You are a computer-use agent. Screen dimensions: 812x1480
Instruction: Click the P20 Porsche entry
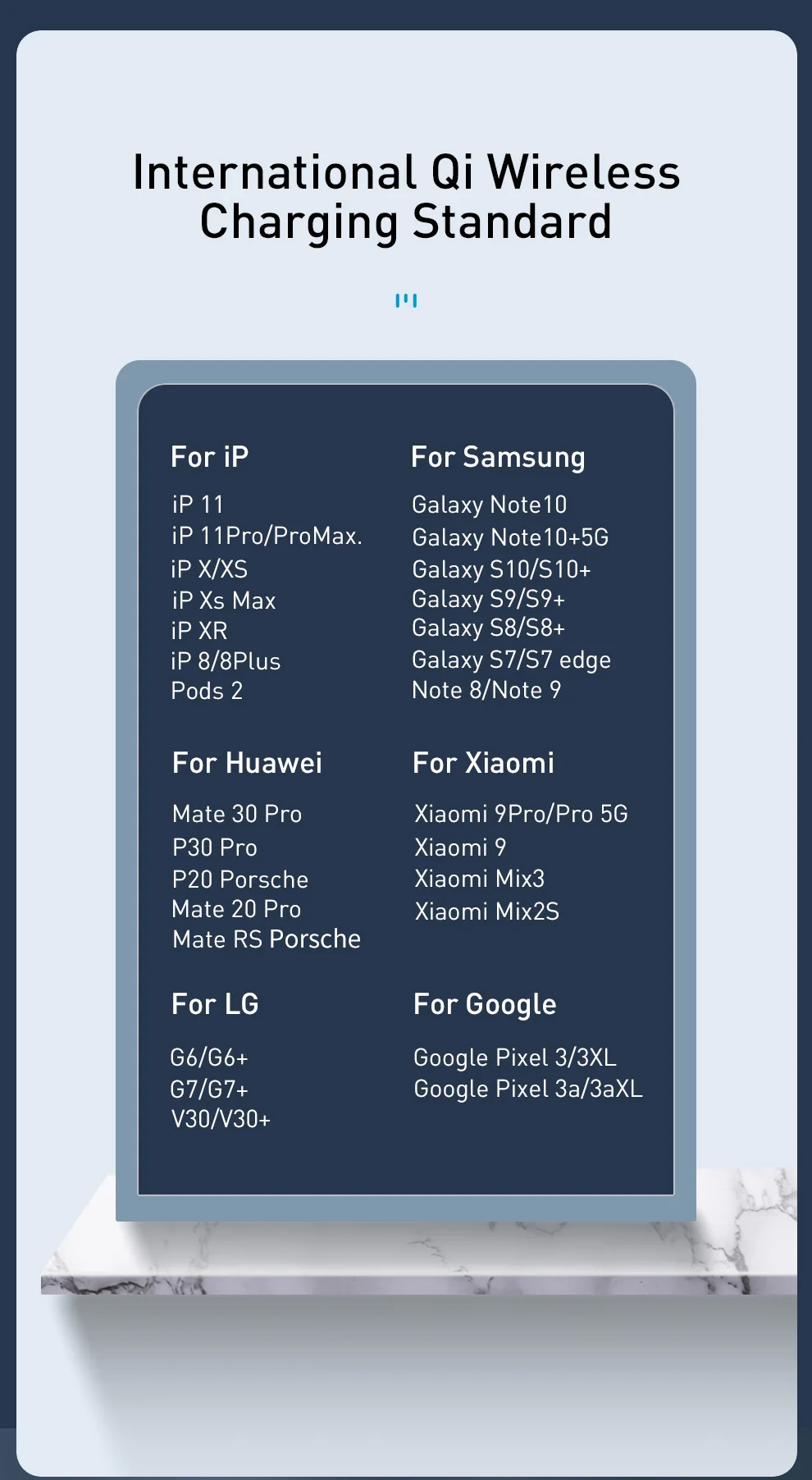tap(240, 879)
